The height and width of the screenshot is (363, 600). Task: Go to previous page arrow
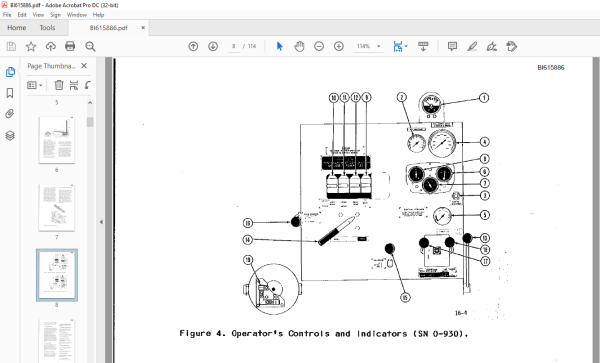pyautogui.click(x=193, y=46)
